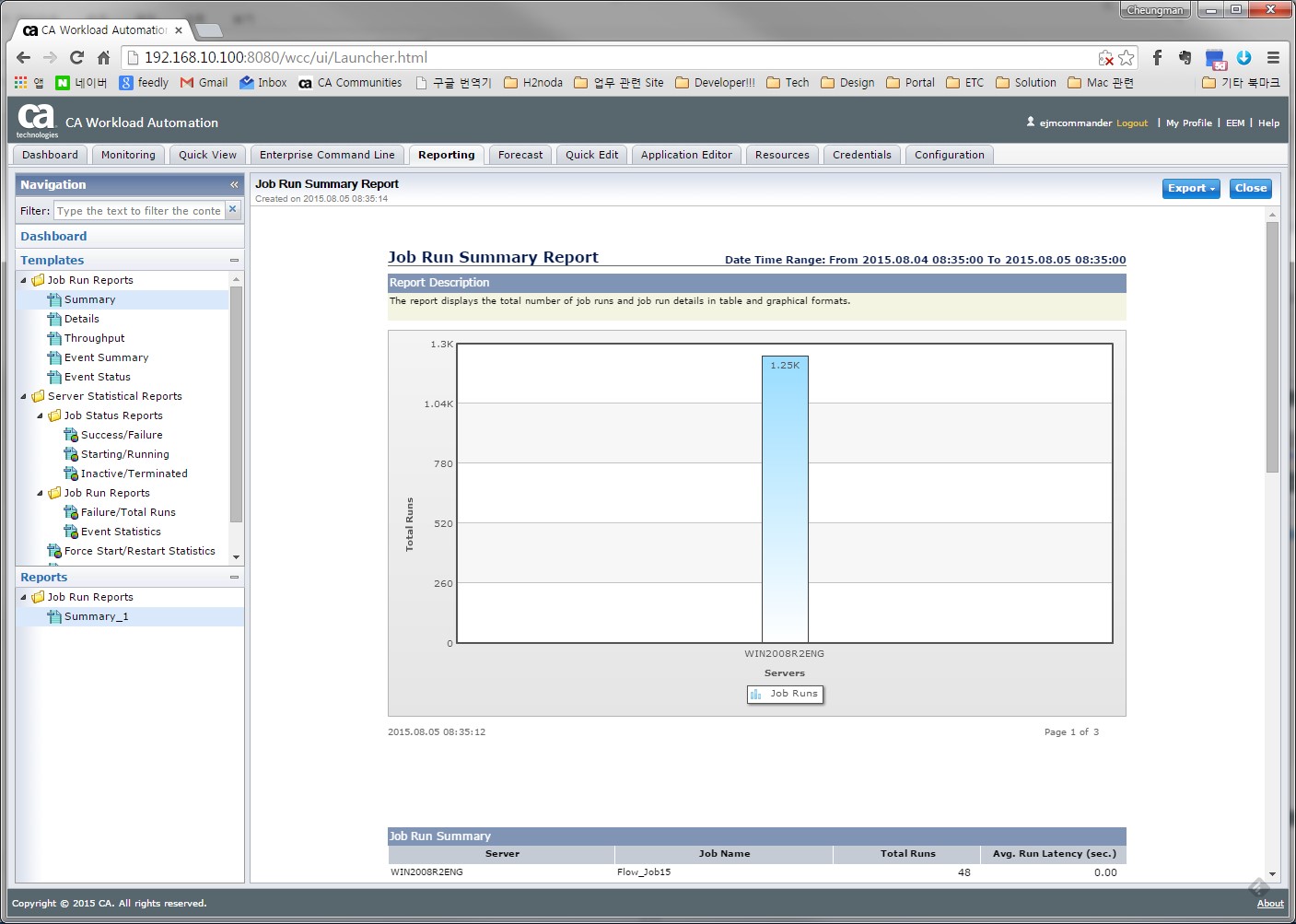1296x924 pixels.
Task: Collapse the Job Run Reports folder in Templates
Action: [24, 280]
